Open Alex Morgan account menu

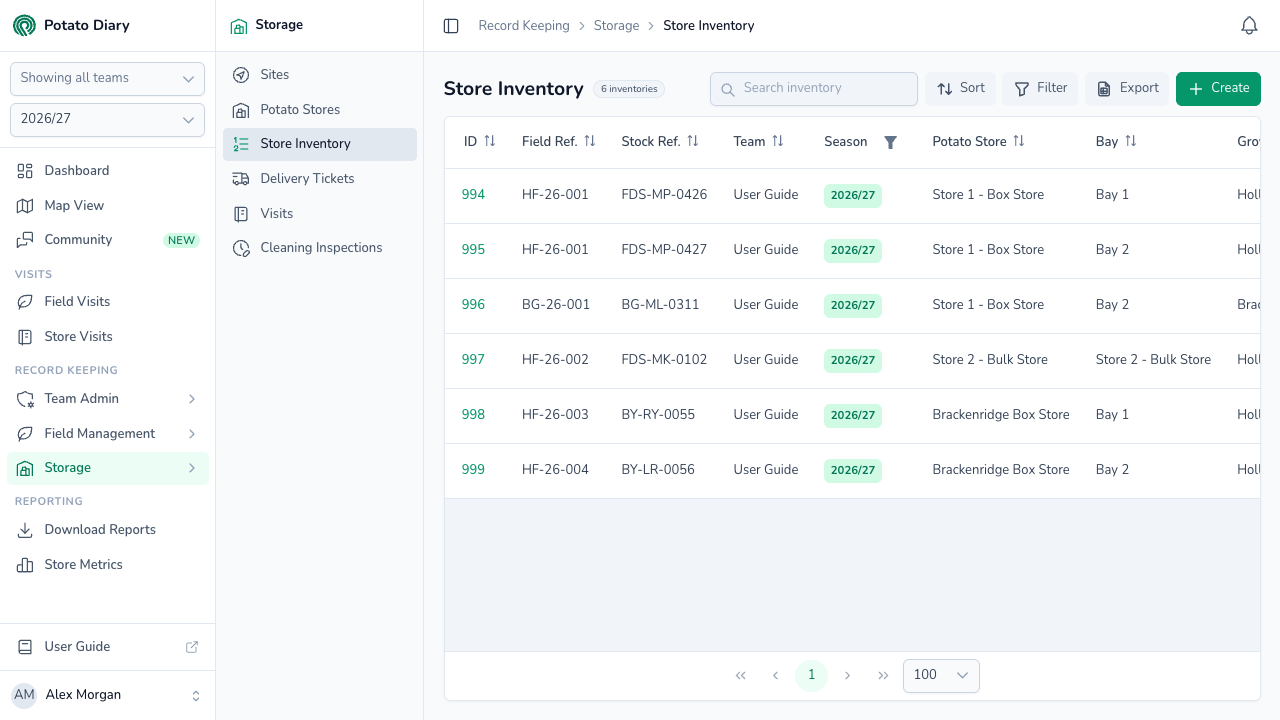(107, 695)
